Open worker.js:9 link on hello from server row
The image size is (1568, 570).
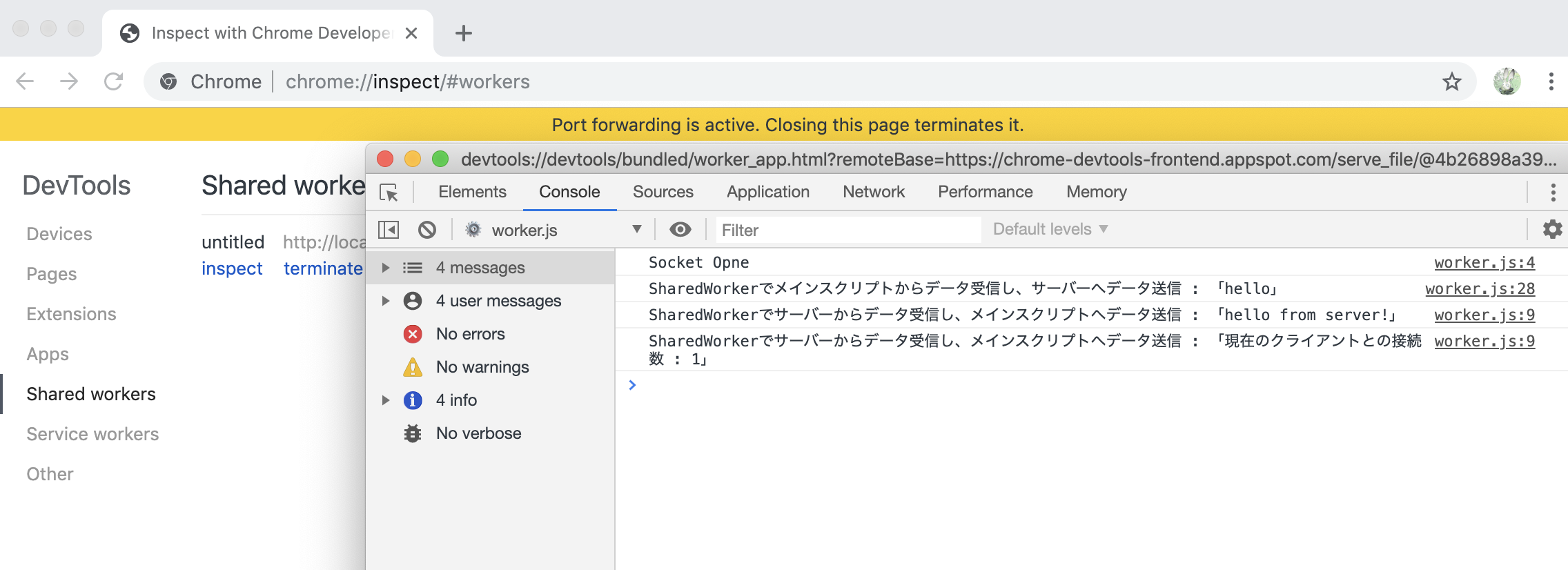[1484, 315]
